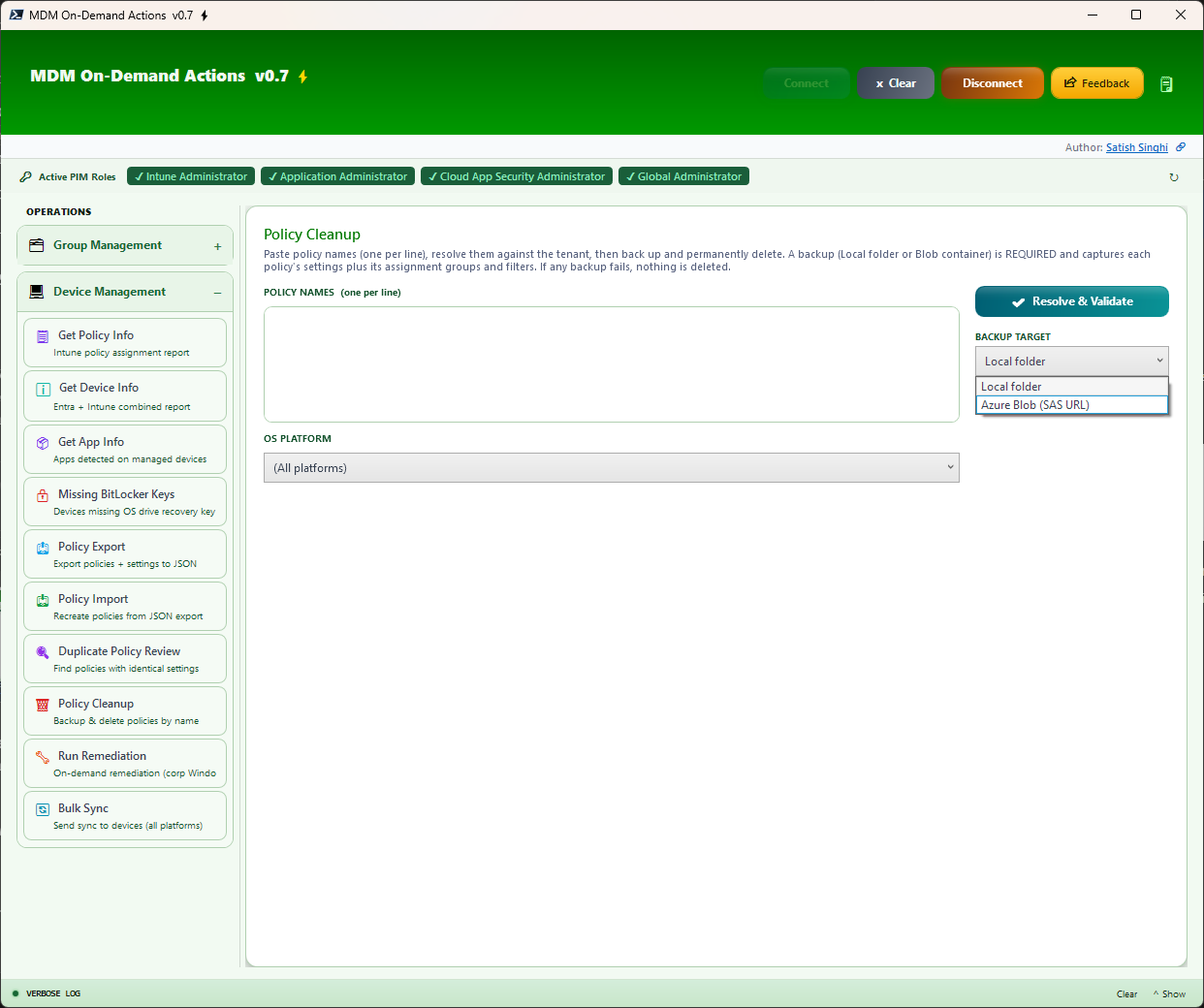Click the OPERATIONS sidebar heading
Viewport: 1204px width, 1008px height.
pos(59,211)
